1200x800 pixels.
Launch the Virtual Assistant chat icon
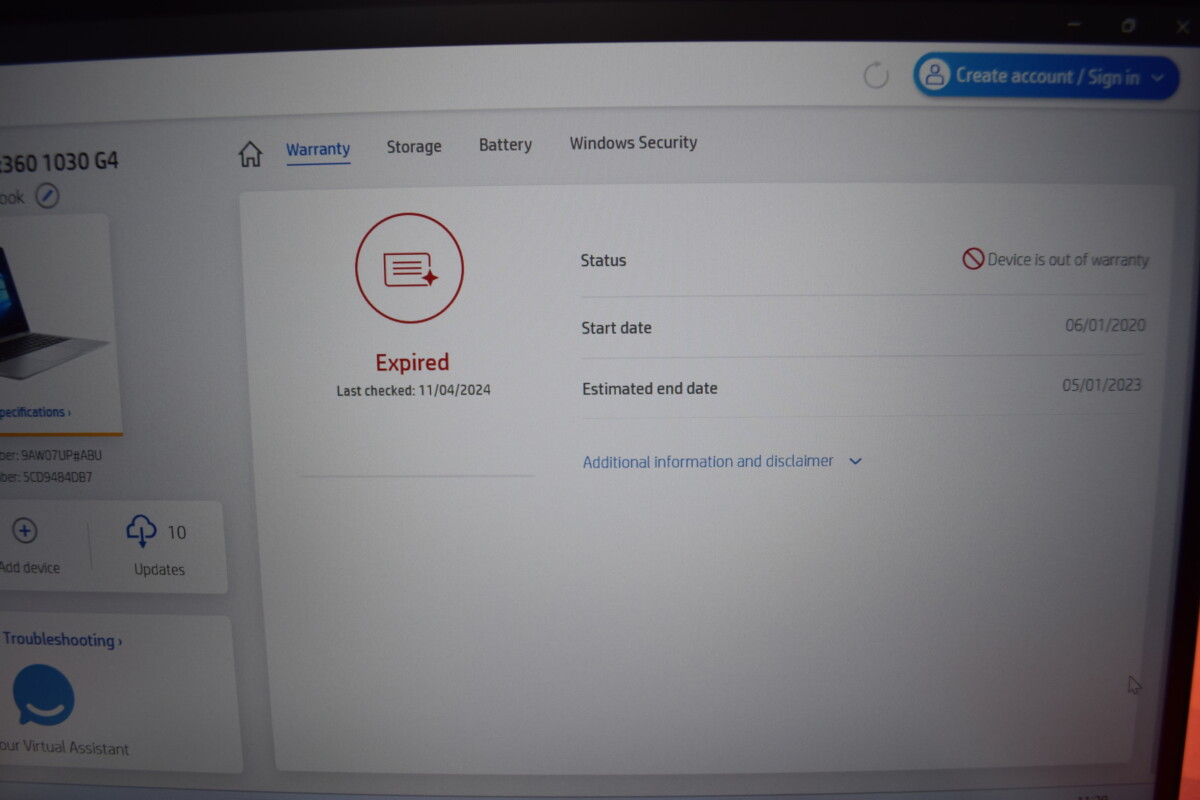pos(43,695)
